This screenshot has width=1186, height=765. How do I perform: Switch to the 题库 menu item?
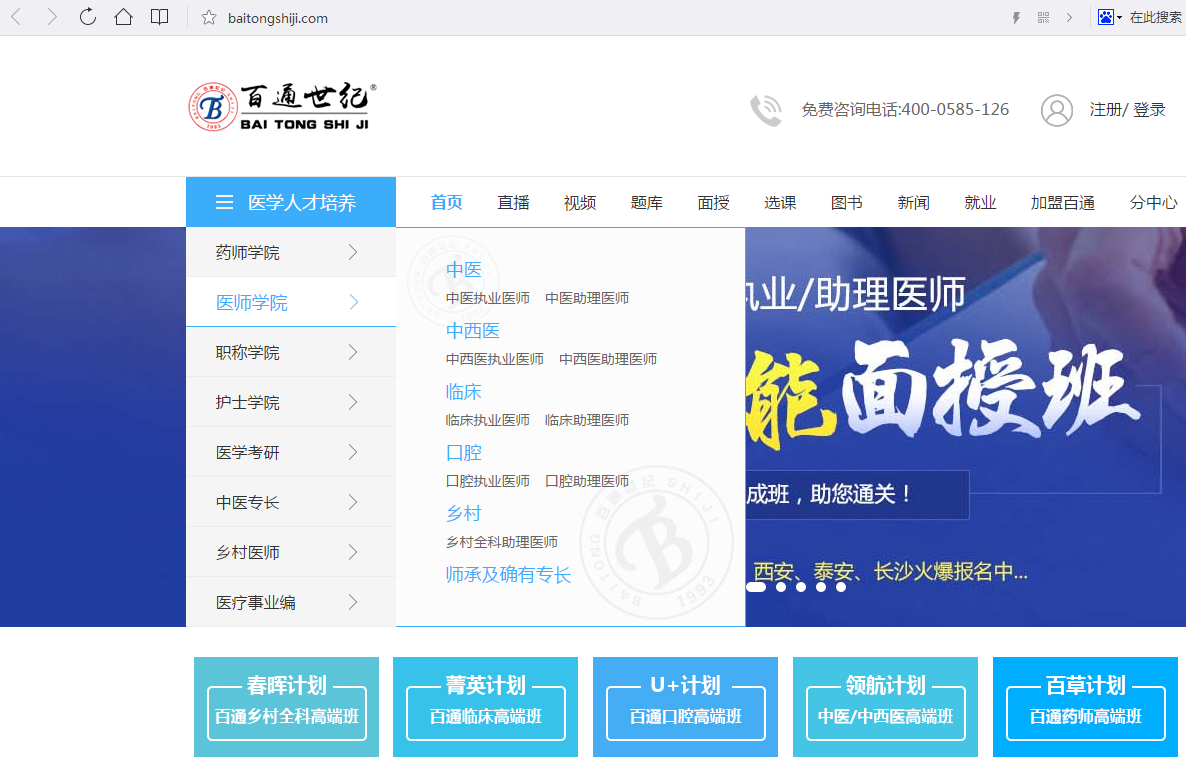(646, 203)
